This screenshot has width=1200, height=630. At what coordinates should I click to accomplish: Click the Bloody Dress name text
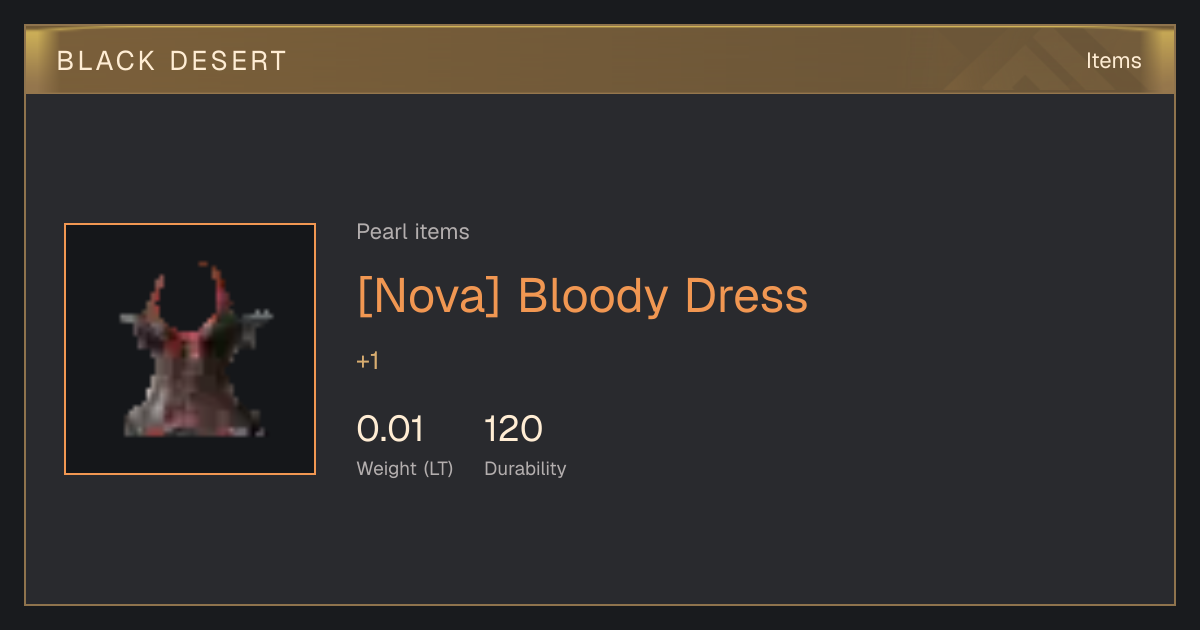pyautogui.click(x=663, y=296)
